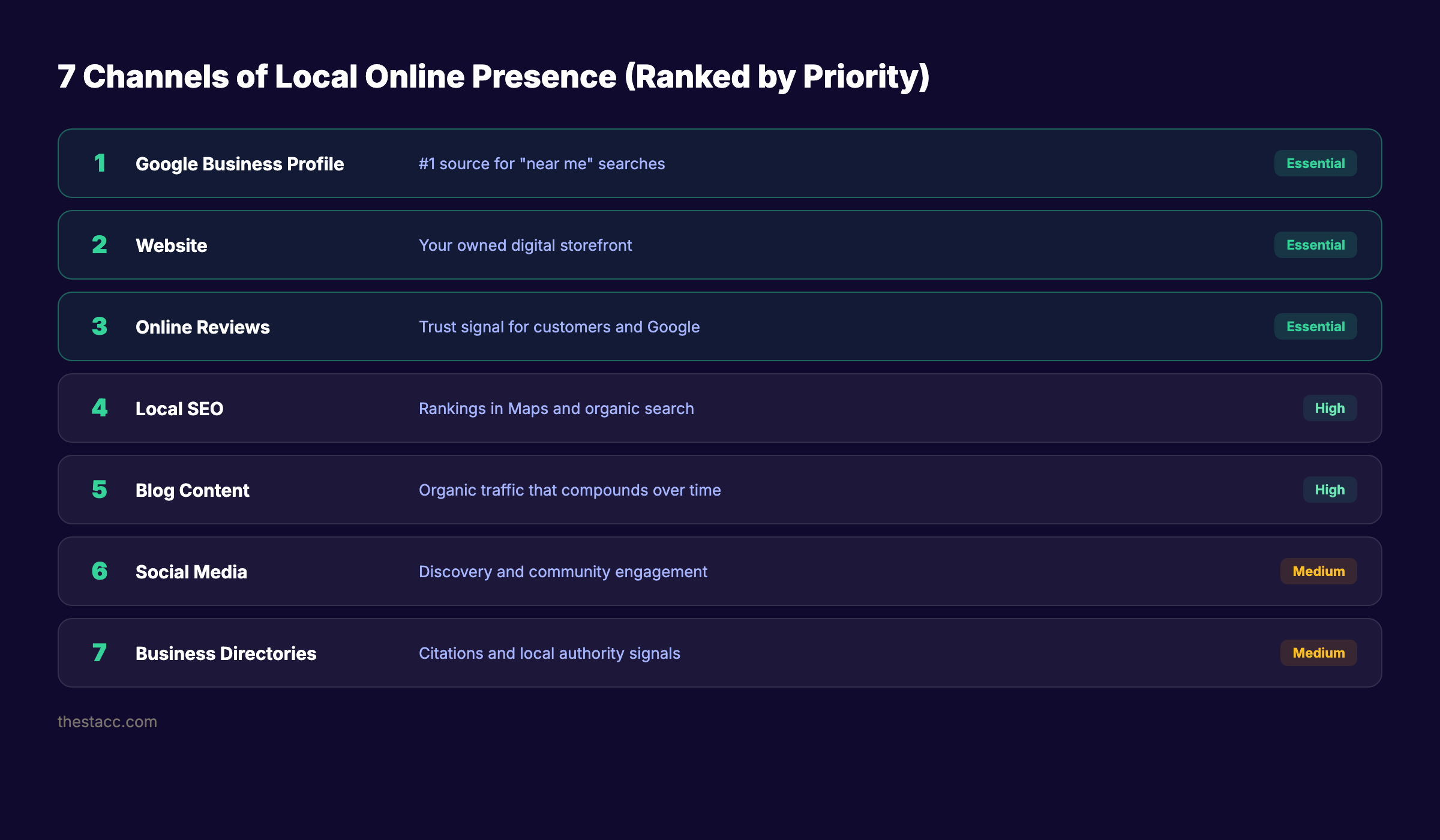Click the Essential badge on Google Business Profile row
The image size is (1440, 840).
[1315, 163]
